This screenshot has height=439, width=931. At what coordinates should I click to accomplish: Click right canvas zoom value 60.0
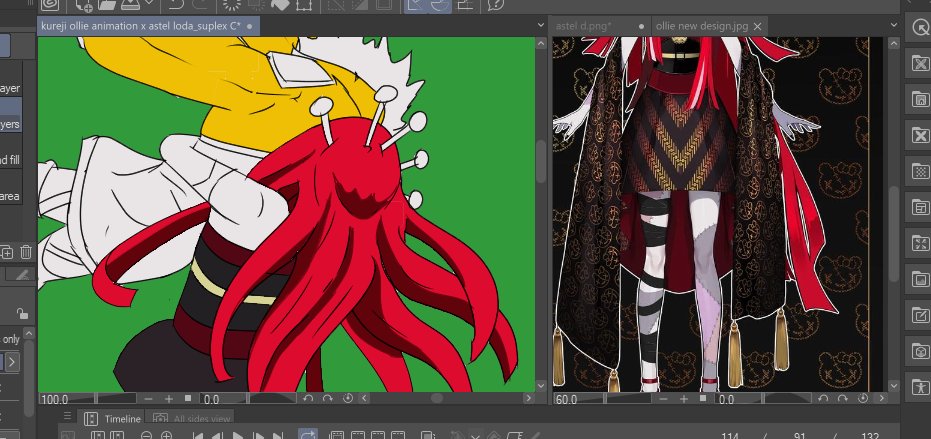pyautogui.click(x=566, y=399)
